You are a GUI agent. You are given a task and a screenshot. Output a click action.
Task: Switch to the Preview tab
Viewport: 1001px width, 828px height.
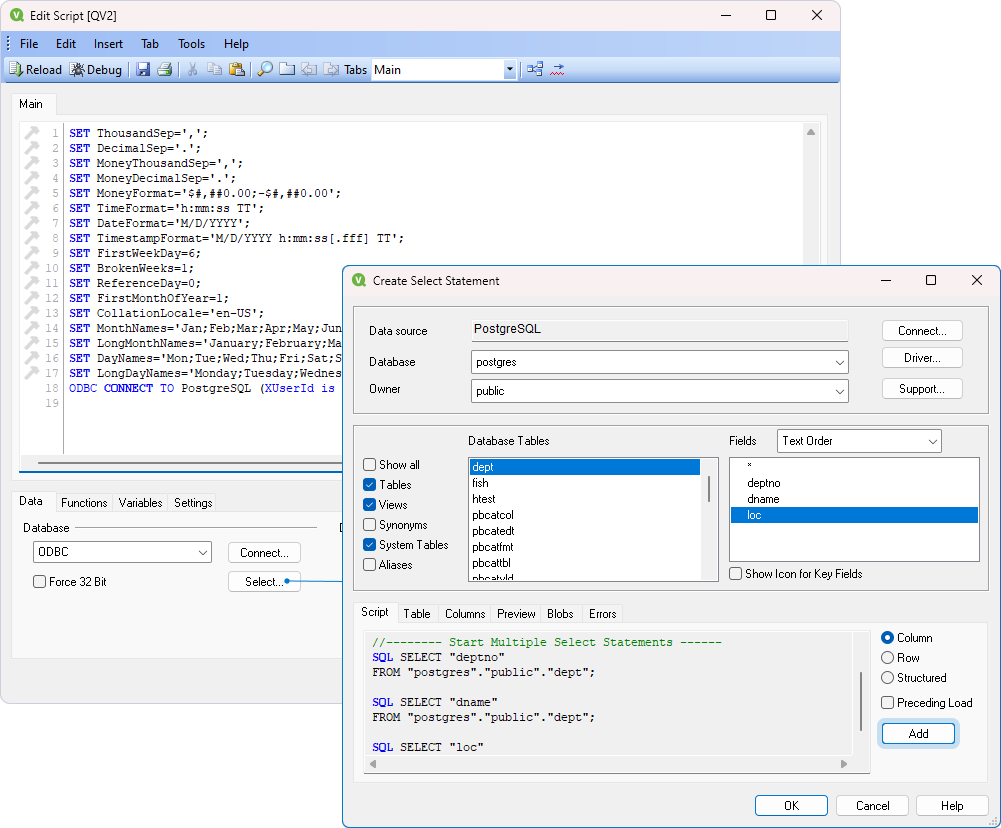tap(515, 613)
